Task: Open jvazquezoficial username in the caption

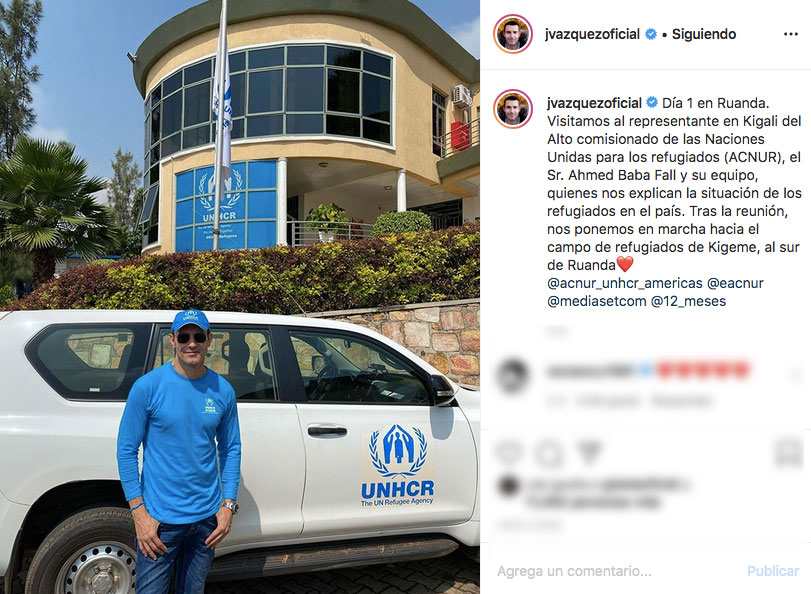Action: tap(594, 102)
